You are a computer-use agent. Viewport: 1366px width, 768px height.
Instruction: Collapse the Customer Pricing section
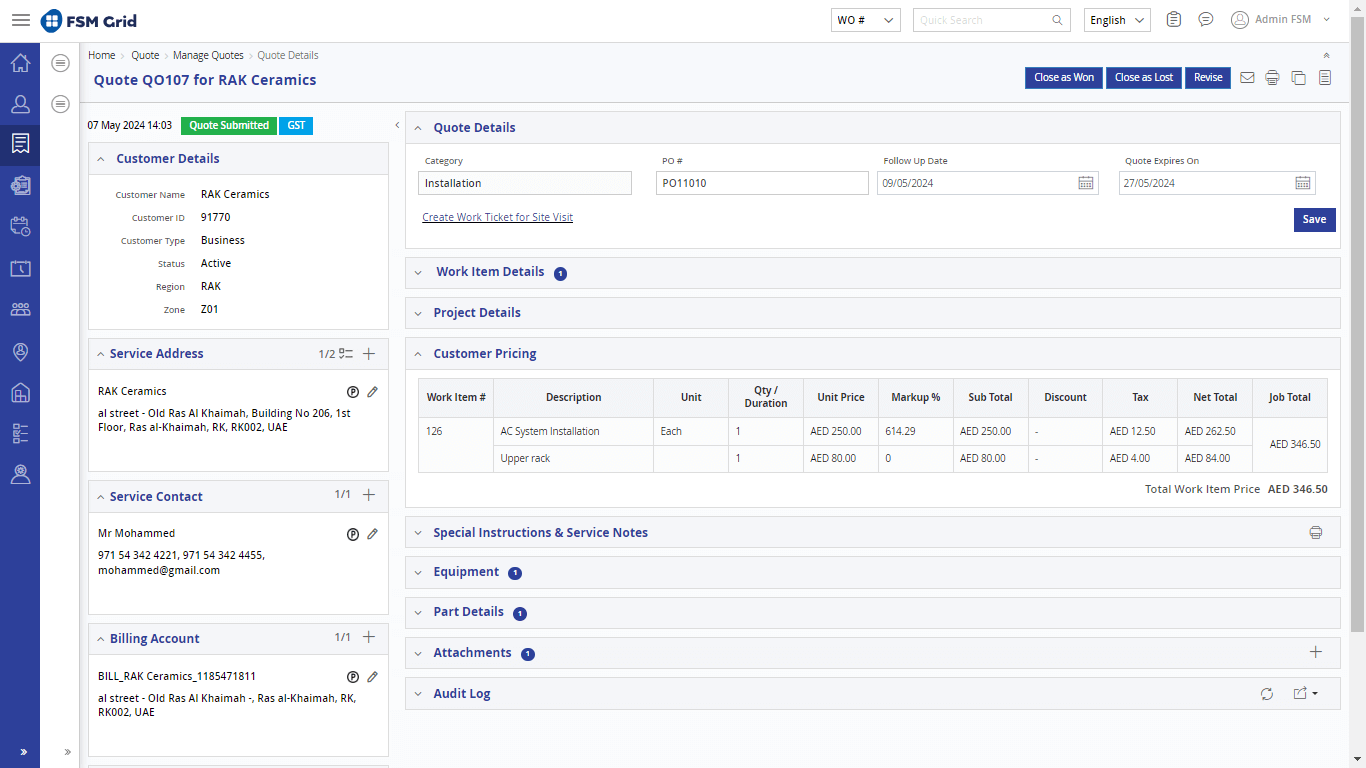[418, 354]
